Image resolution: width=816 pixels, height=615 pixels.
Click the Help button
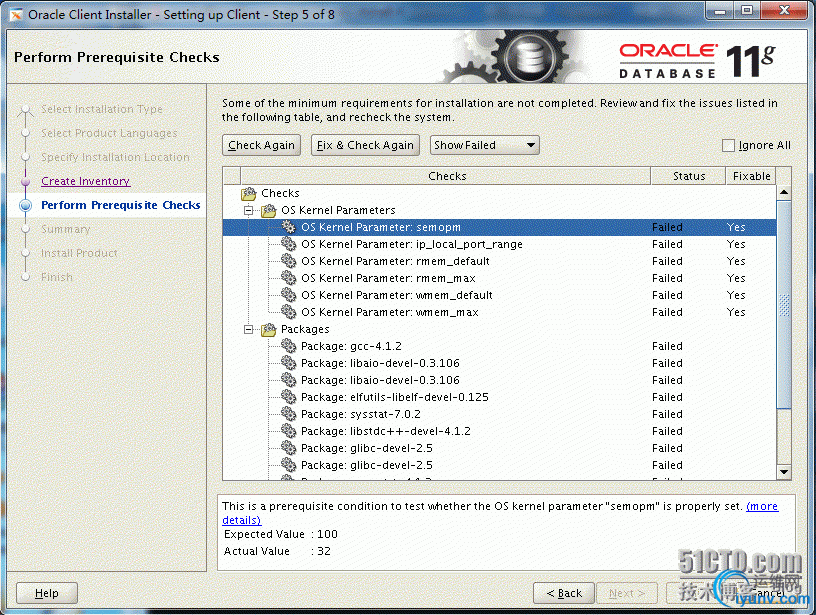point(47,593)
